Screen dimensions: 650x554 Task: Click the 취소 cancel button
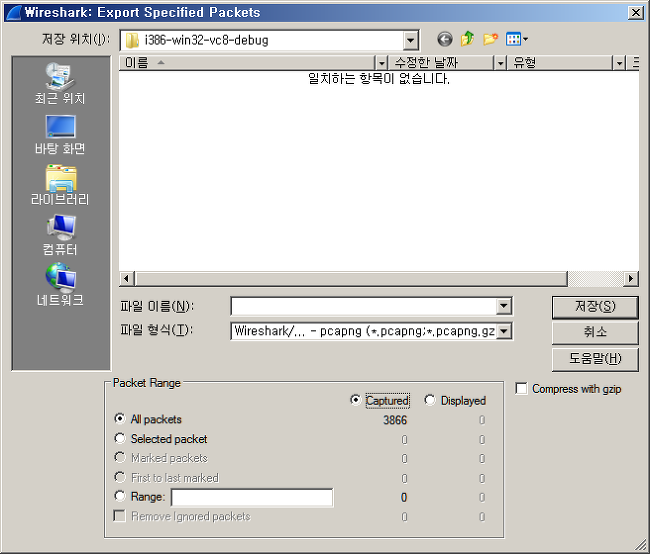(595, 333)
